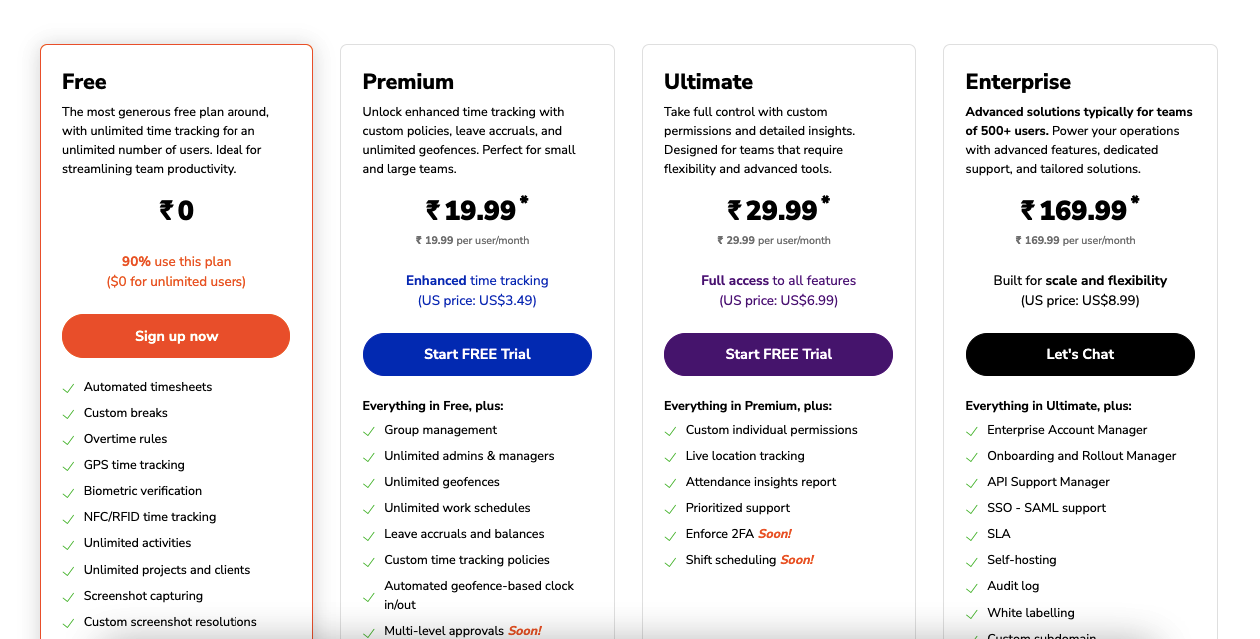Click the checkmark next to GPS time tracking
Image resolution: width=1260 pixels, height=639 pixels.
coord(68,466)
